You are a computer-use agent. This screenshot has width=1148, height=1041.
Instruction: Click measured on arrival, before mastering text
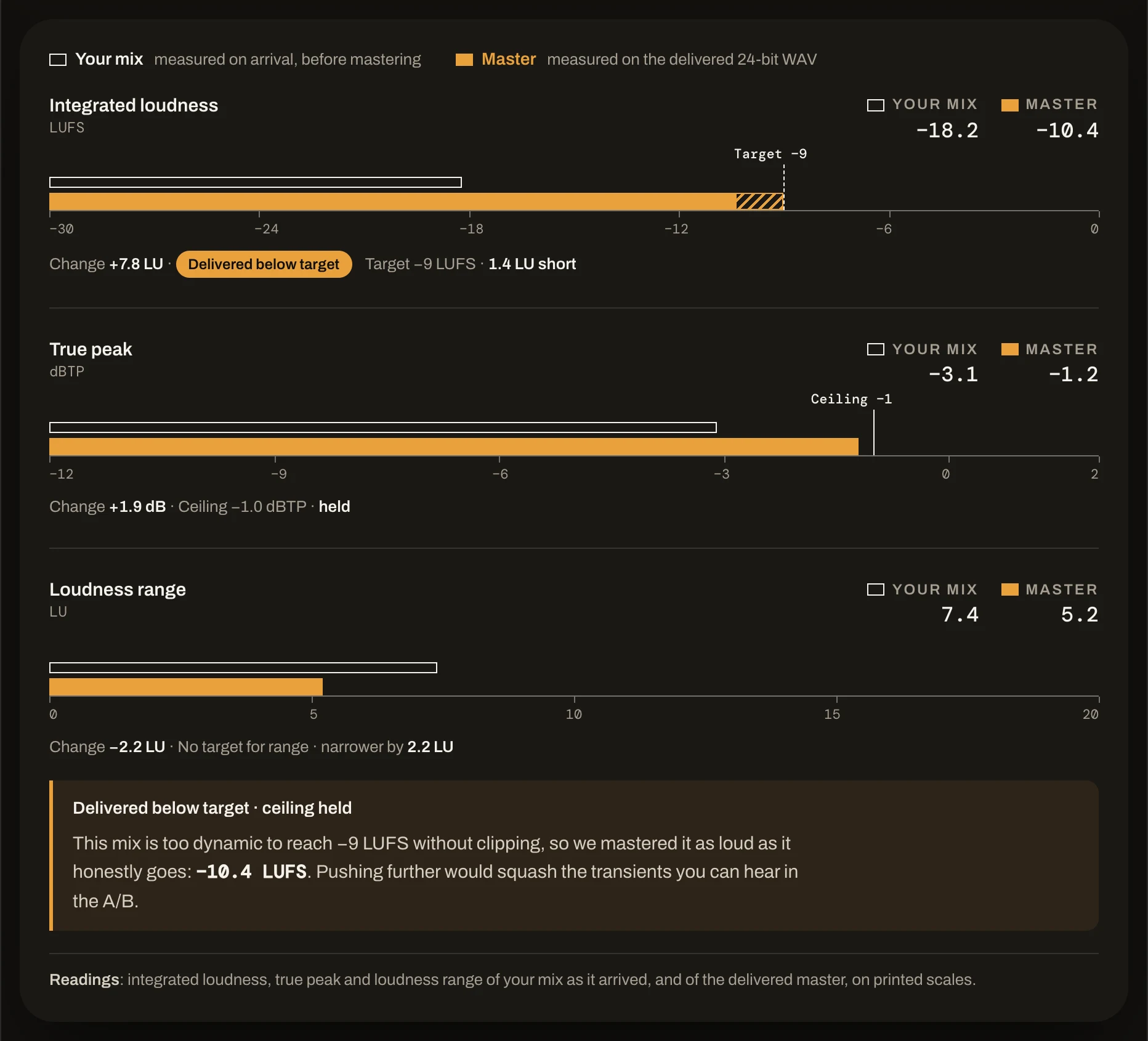pyautogui.click(x=288, y=60)
